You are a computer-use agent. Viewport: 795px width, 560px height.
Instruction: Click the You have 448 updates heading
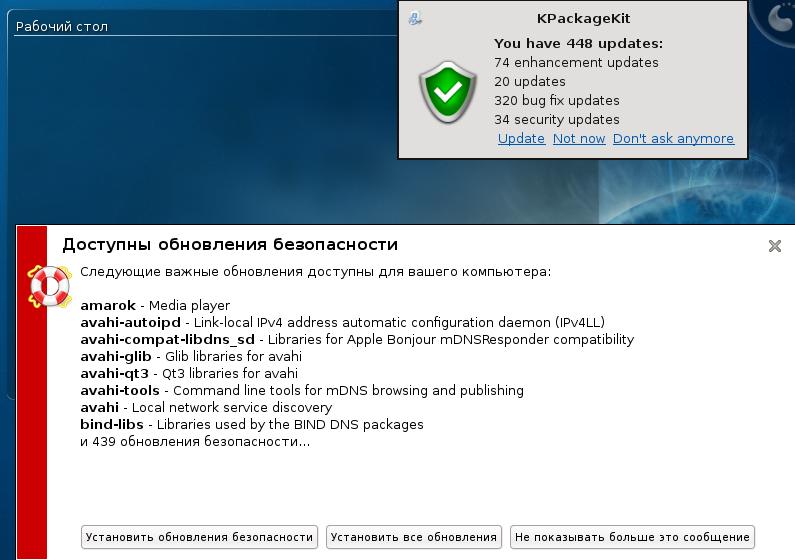[x=579, y=44]
